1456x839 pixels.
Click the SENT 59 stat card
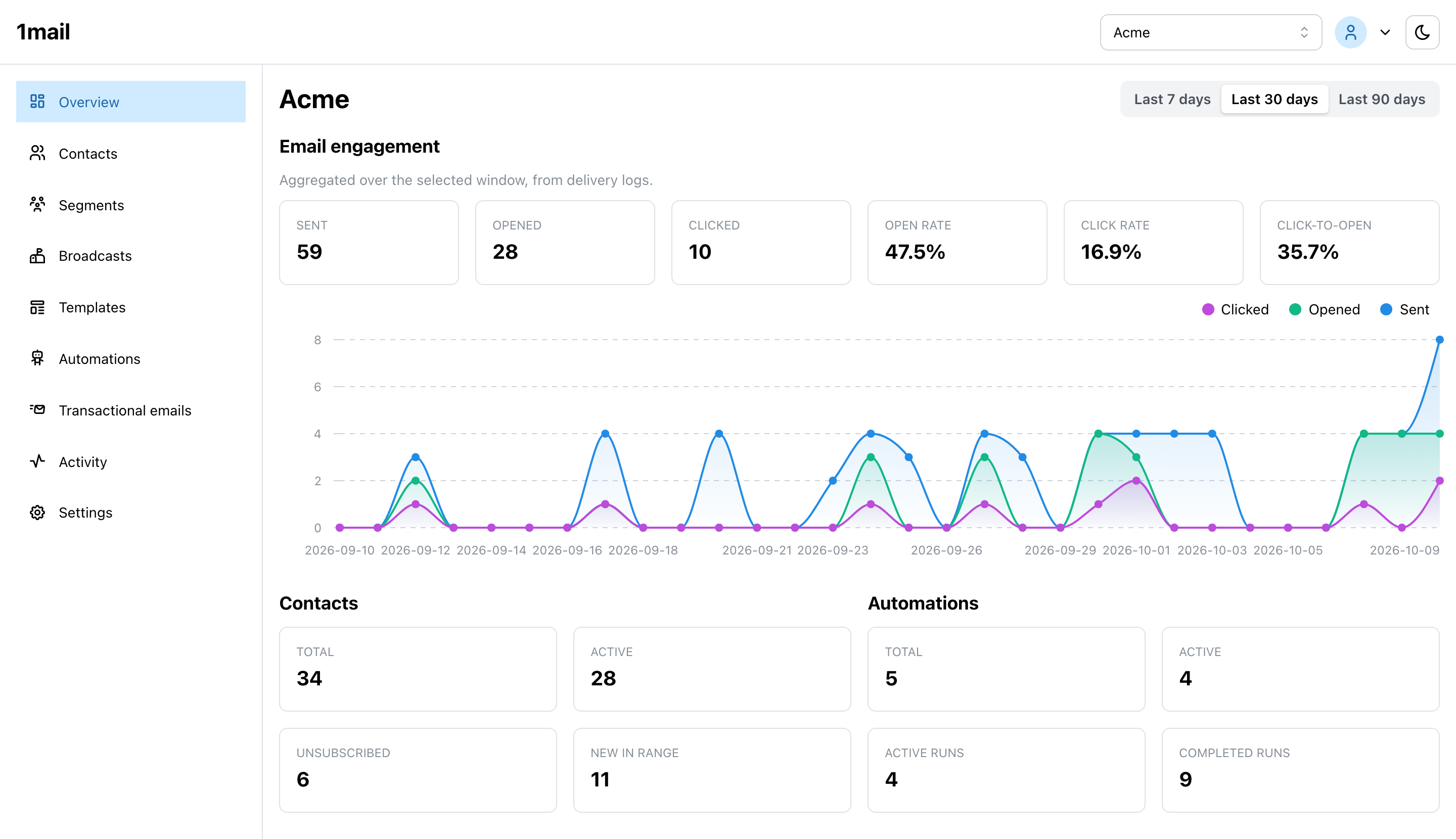click(x=369, y=243)
